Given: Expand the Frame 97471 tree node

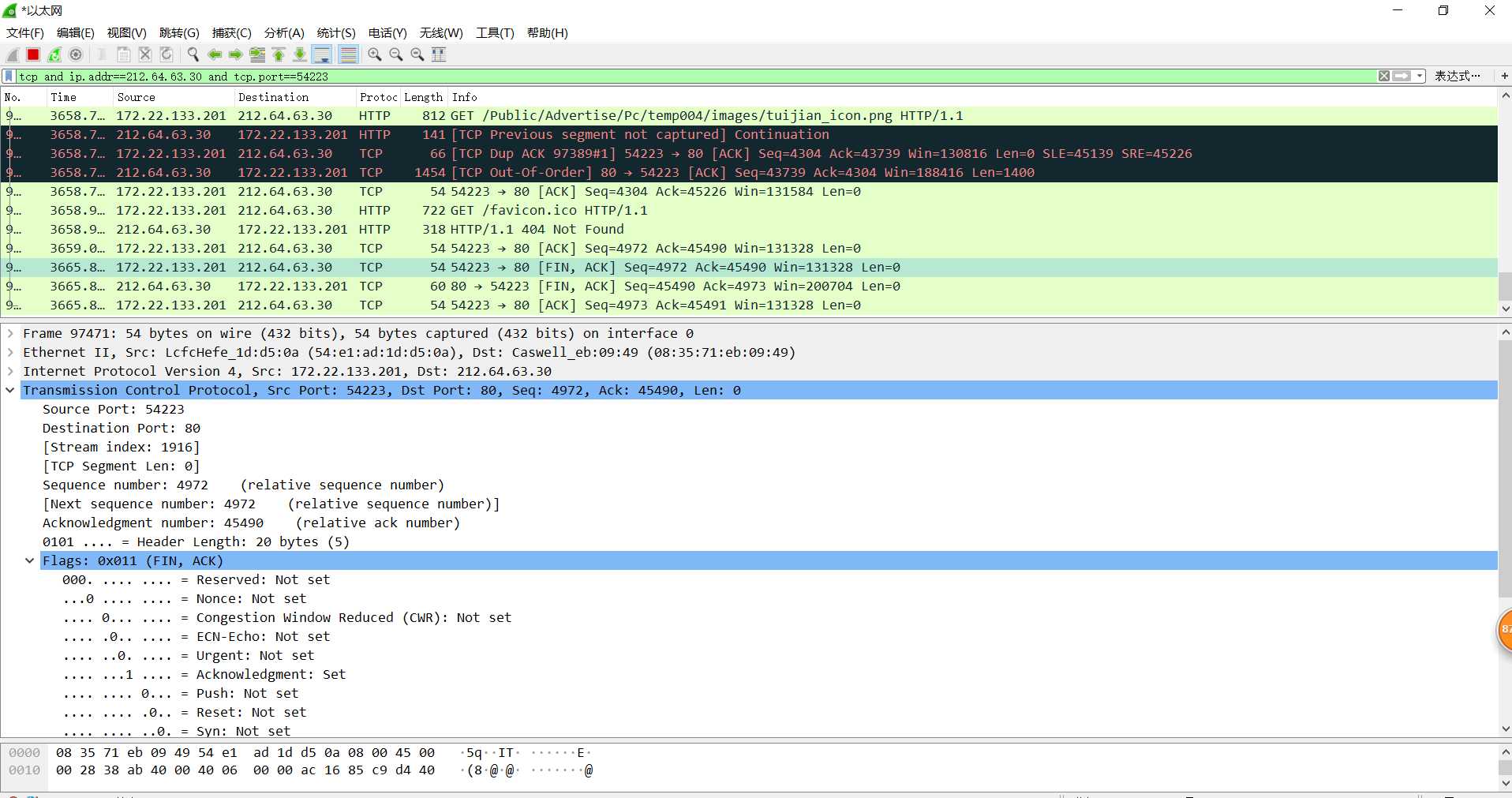Looking at the screenshot, I should [10, 333].
